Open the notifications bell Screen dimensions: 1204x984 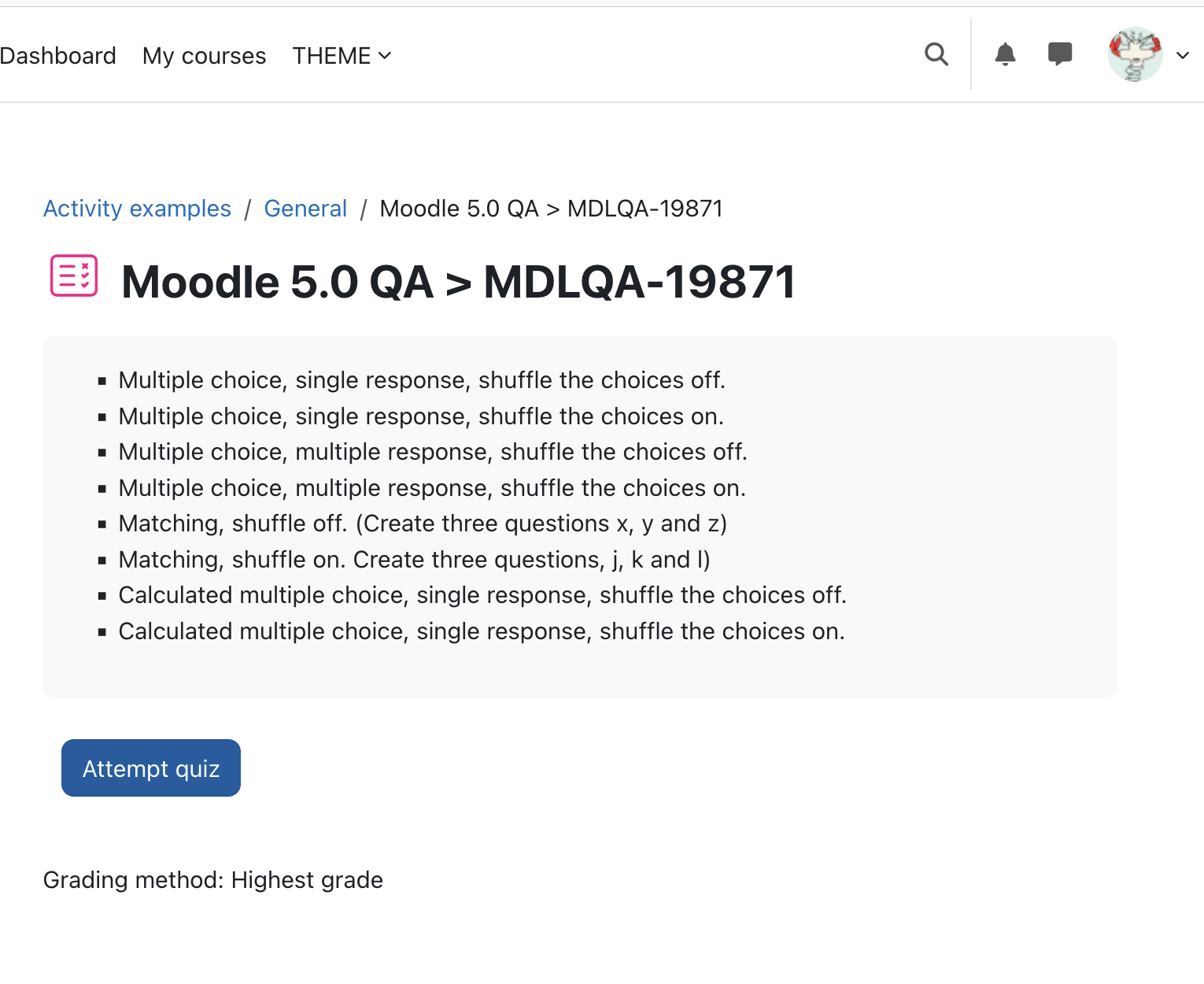pyautogui.click(x=1005, y=54)
